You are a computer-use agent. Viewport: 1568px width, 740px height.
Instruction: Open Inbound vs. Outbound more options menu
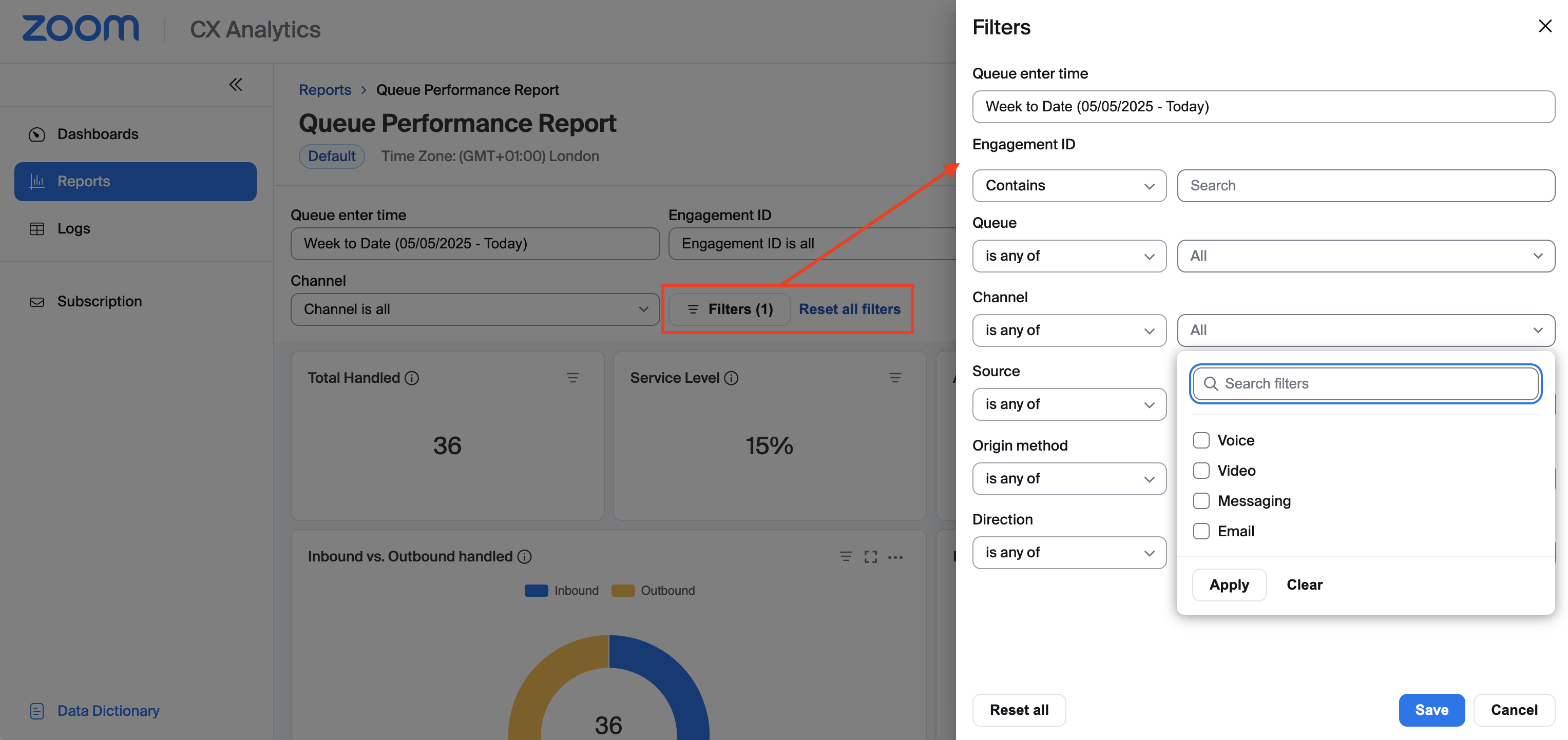895,557
